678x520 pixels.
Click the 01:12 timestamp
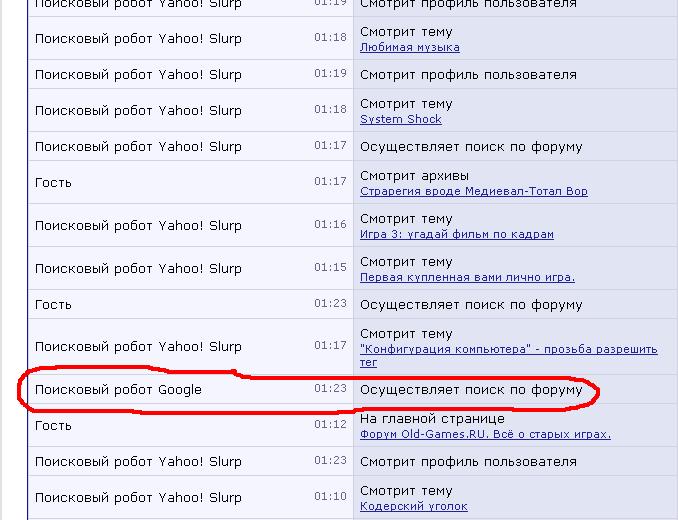(x=330, y=425)
